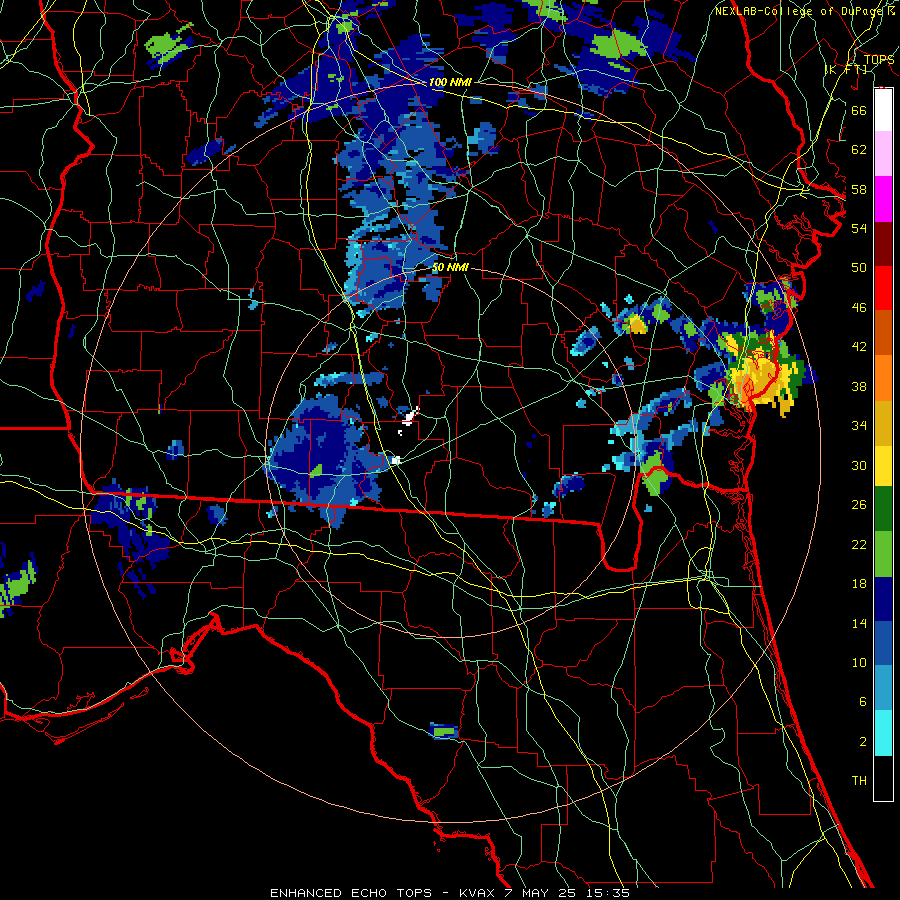900x900 pixels.
Task: Click the legend value 46
Action: click(x=859, y=308)
